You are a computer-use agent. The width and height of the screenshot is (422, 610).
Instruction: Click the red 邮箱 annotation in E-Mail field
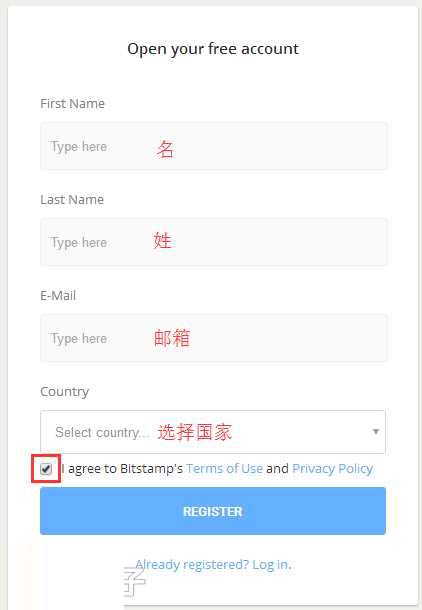[172, 338]
